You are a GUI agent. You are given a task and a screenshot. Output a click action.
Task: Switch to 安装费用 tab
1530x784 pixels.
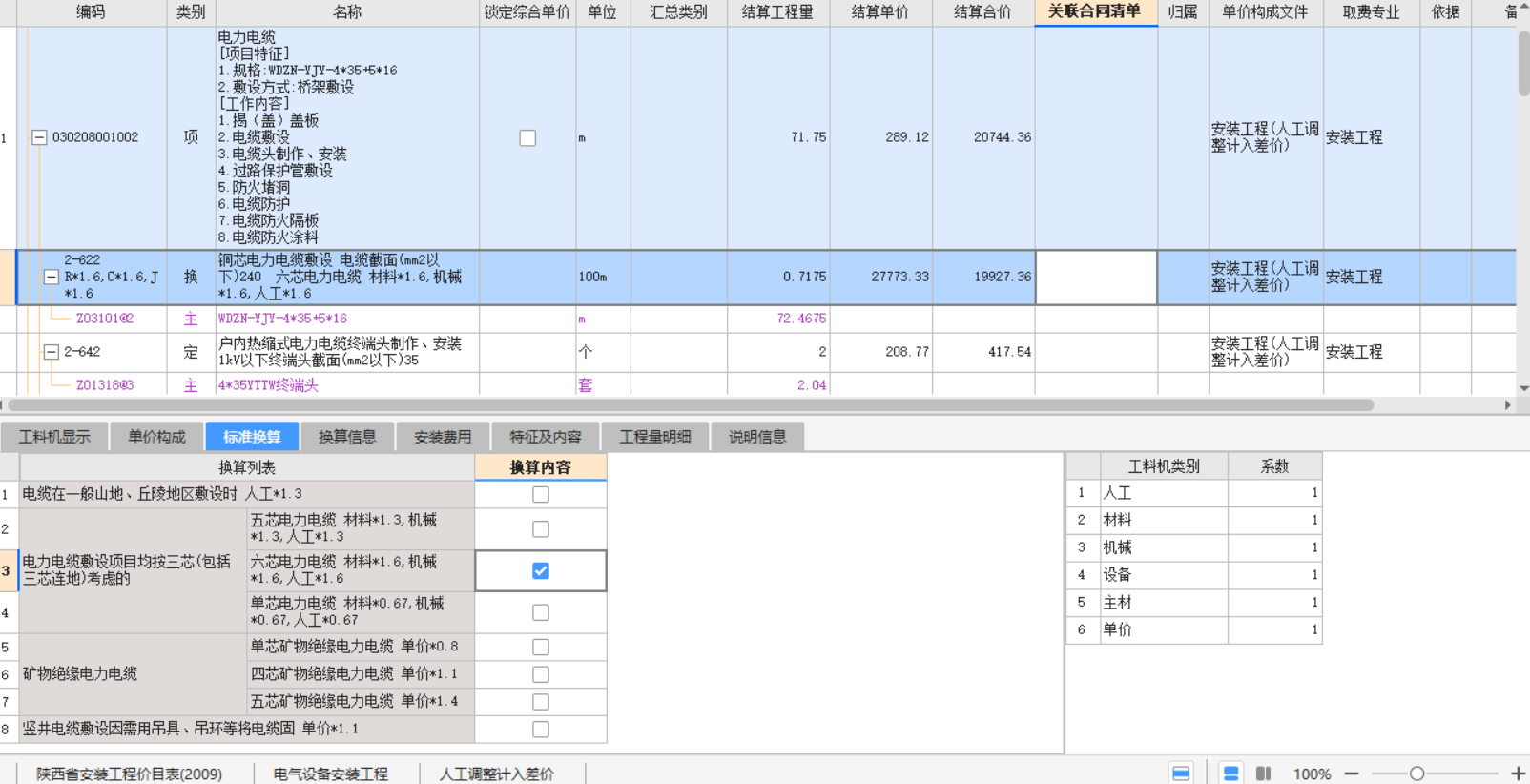tap(443, 437)
